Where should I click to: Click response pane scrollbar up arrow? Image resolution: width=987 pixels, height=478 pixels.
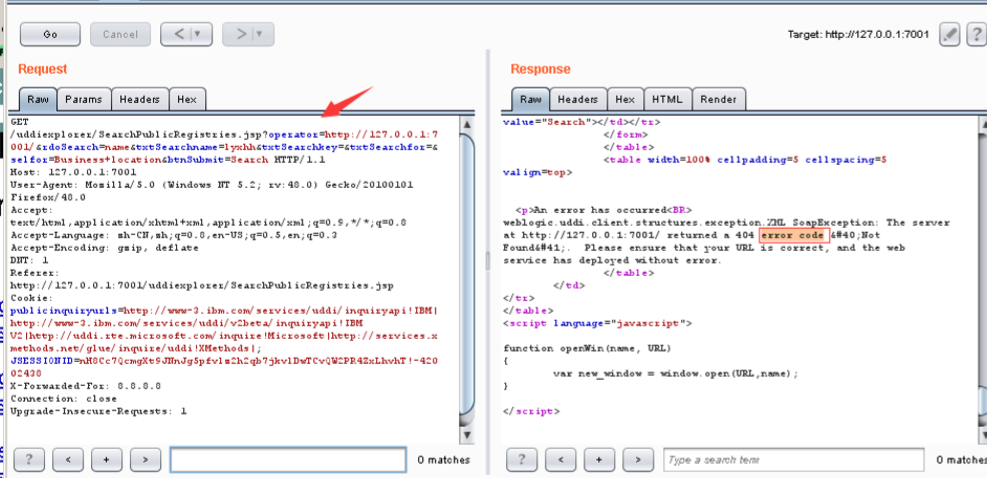983,124
